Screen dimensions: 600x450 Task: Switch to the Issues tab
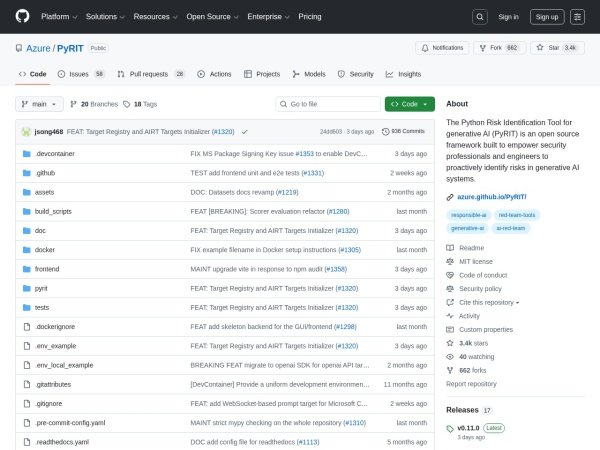(x=81, y=74)
